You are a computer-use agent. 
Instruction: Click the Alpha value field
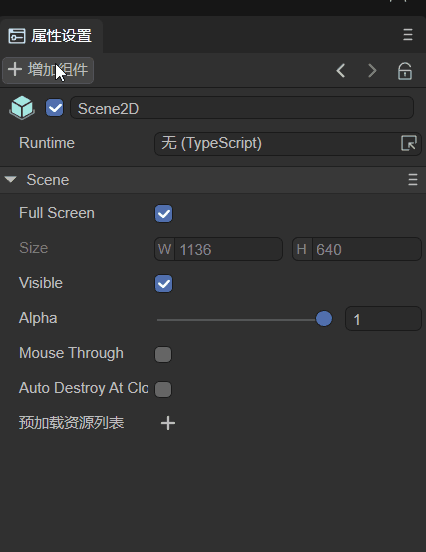(383, 319)
